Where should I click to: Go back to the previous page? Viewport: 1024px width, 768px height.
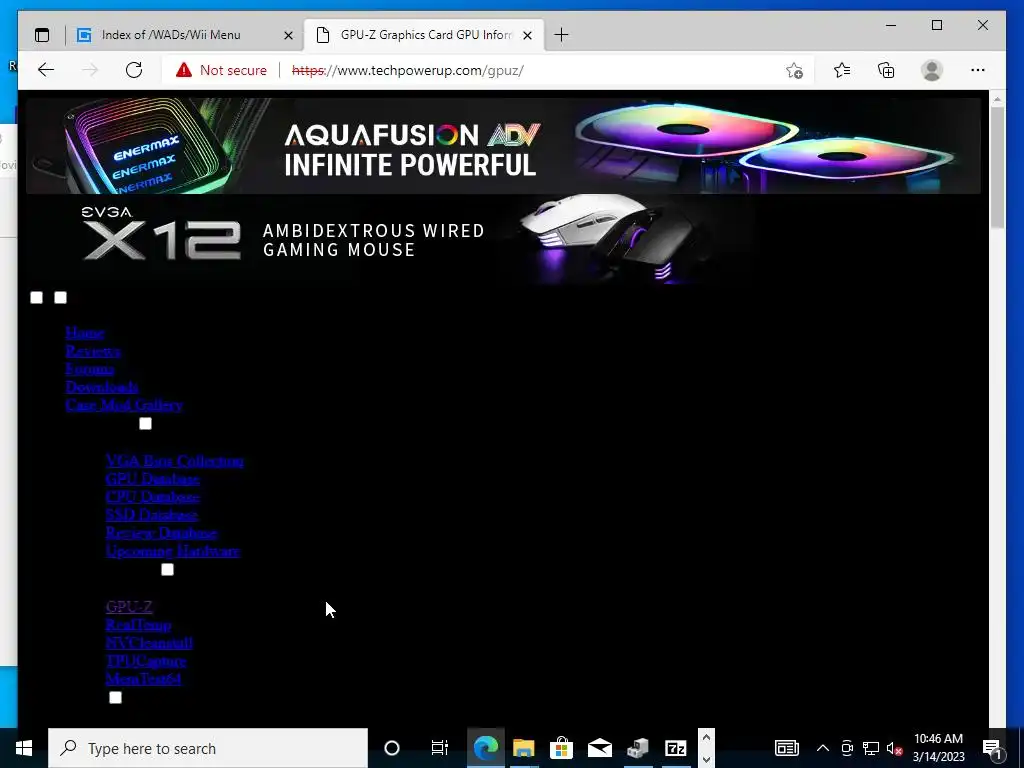[x=46, y=70]
